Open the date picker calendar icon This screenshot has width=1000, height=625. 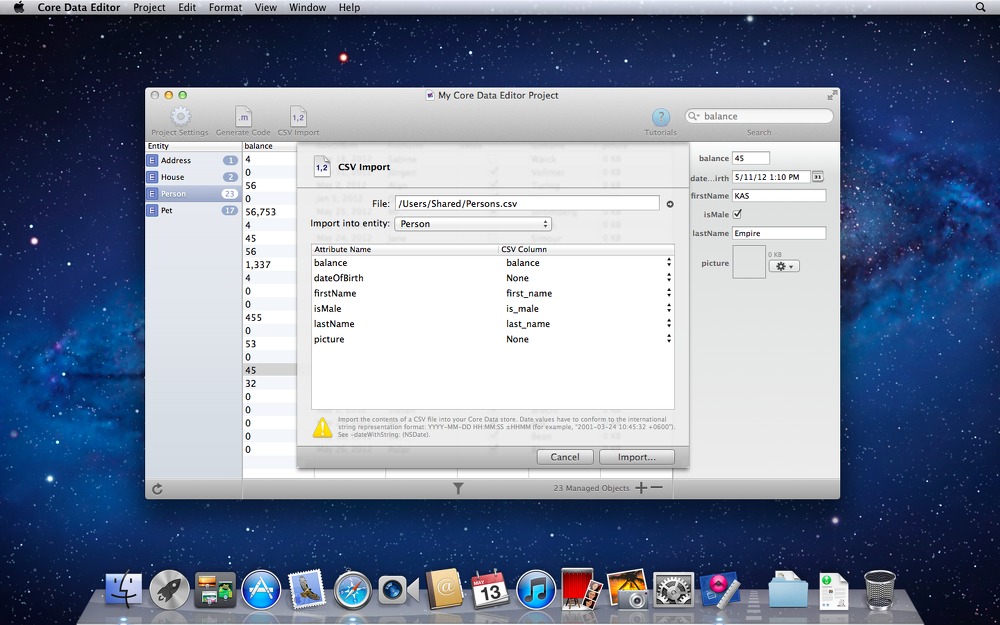coord(818,177)
